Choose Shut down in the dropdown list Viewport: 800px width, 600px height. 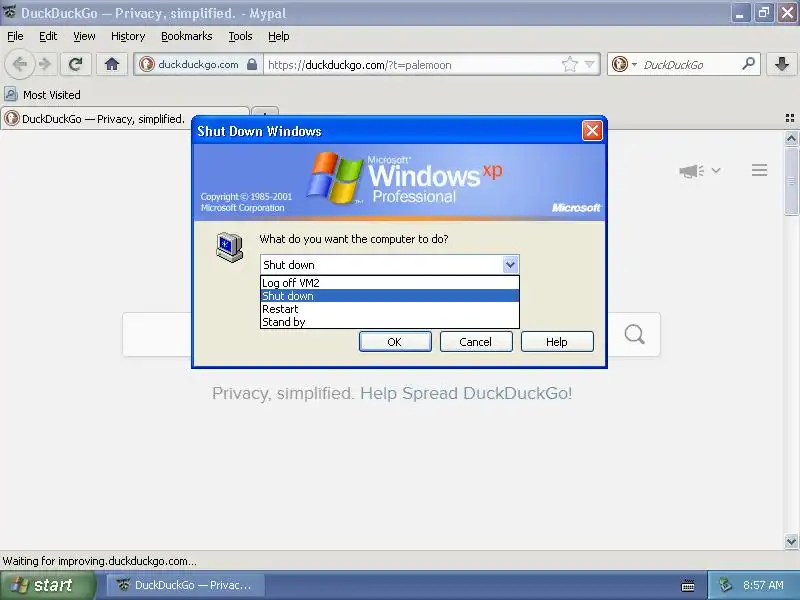[x=390, y=296]
